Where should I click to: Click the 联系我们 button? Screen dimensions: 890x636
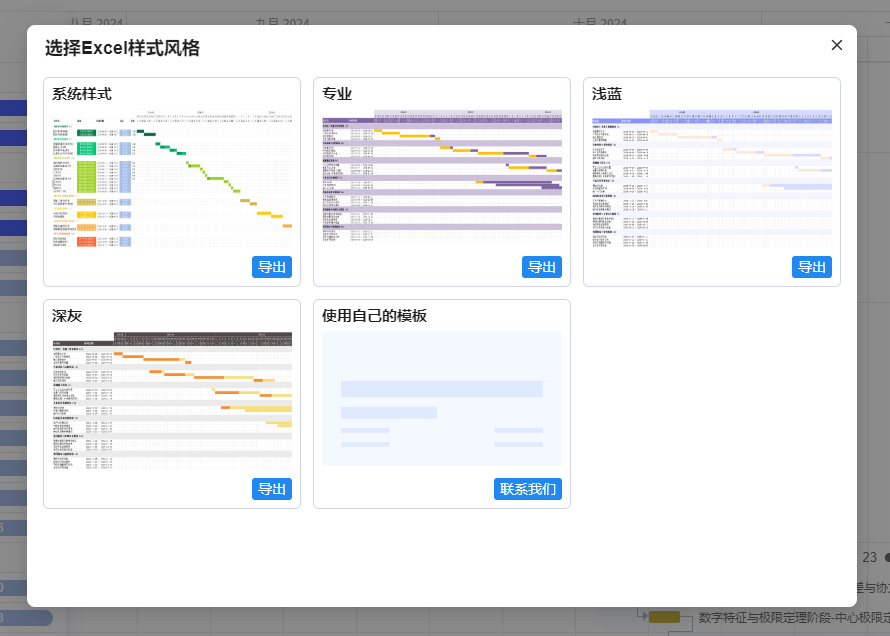[528, 489]
